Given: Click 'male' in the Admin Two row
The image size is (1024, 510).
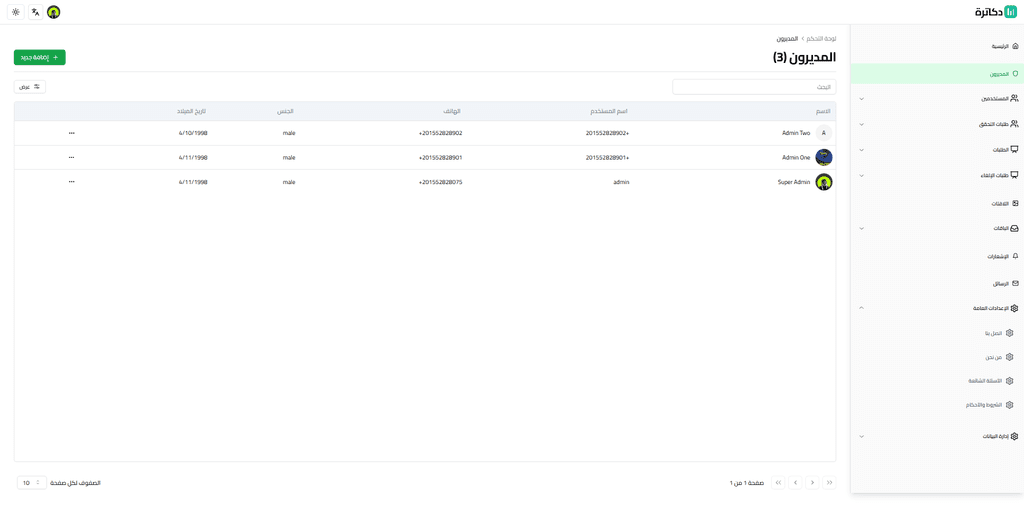Looking at the screenshot, I should (x=289, y=133).
